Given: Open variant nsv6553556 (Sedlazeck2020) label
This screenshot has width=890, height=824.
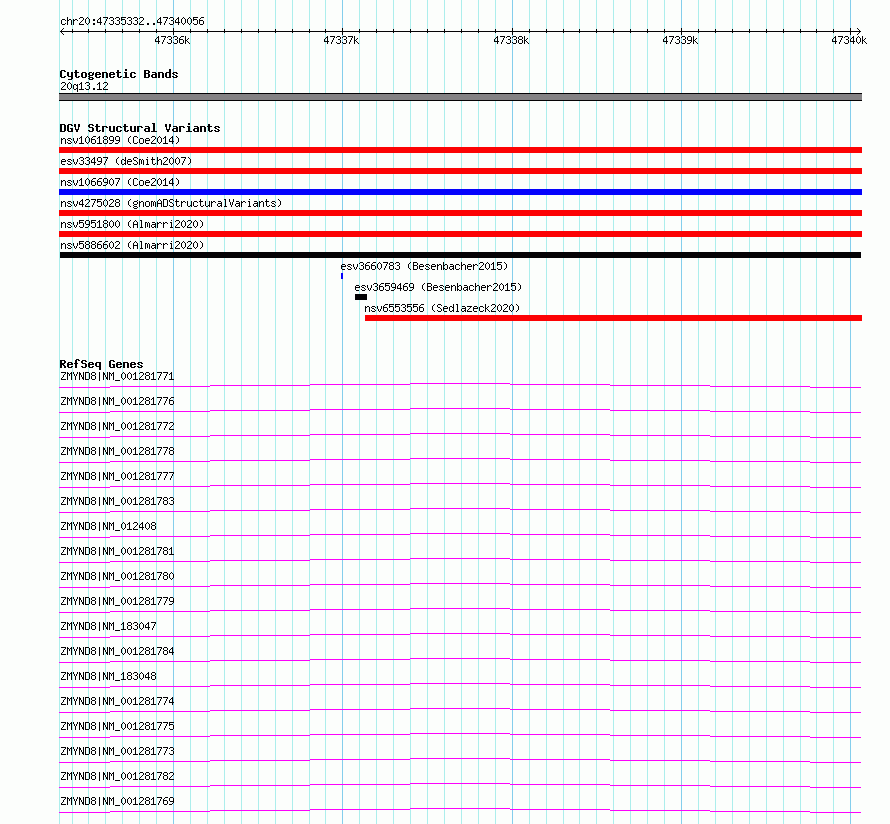Looking at the screenshot, I should [442, 308].
